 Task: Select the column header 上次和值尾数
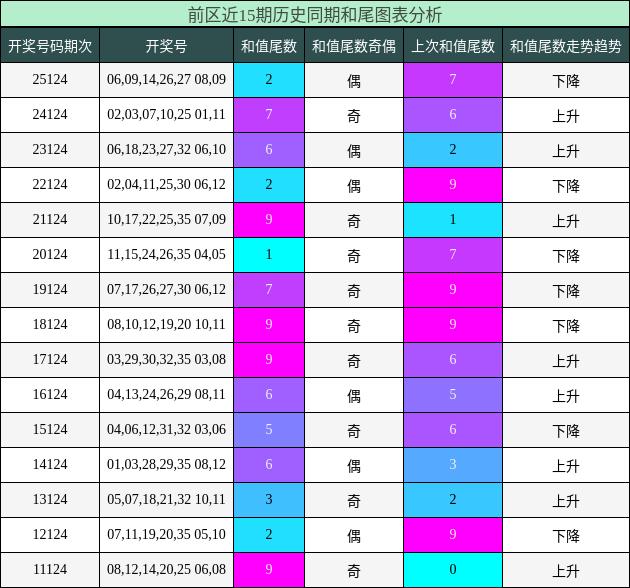pos(453,46)
